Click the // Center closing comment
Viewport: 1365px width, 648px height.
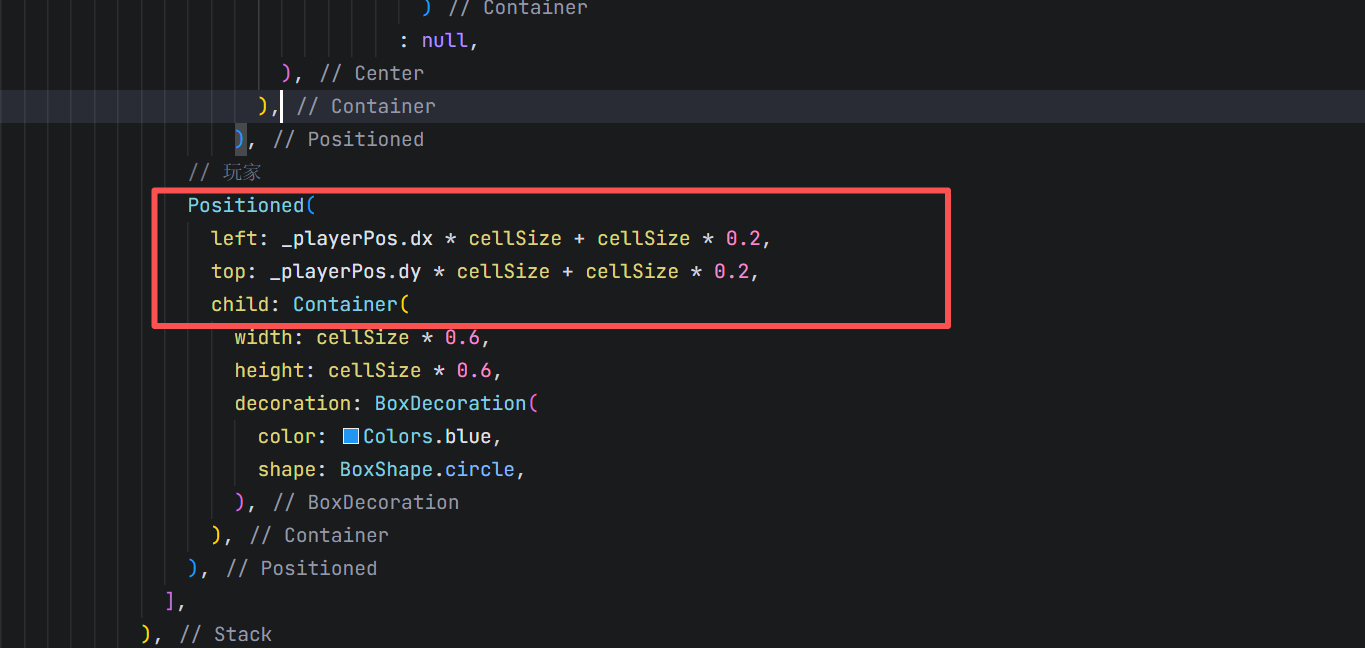point(372,74)
